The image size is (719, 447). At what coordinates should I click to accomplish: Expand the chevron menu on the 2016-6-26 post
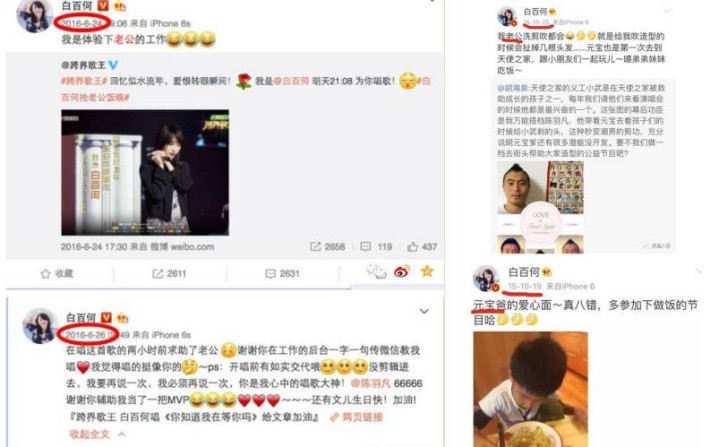[424, 311]
